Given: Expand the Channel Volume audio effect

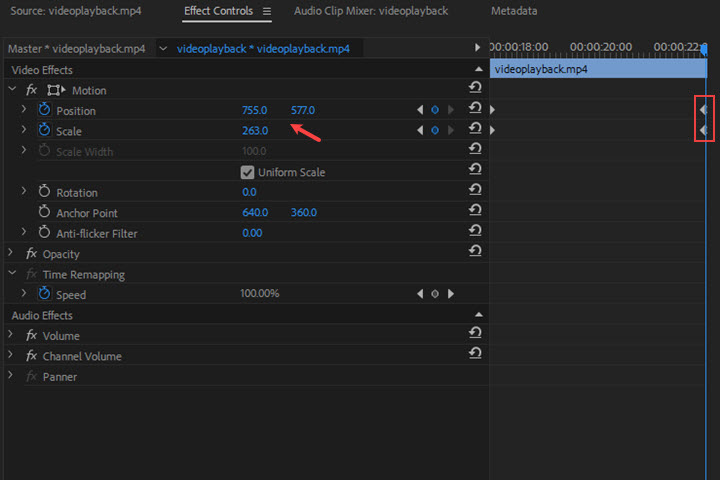Looking at the screenshot, I should click(10, 355).
